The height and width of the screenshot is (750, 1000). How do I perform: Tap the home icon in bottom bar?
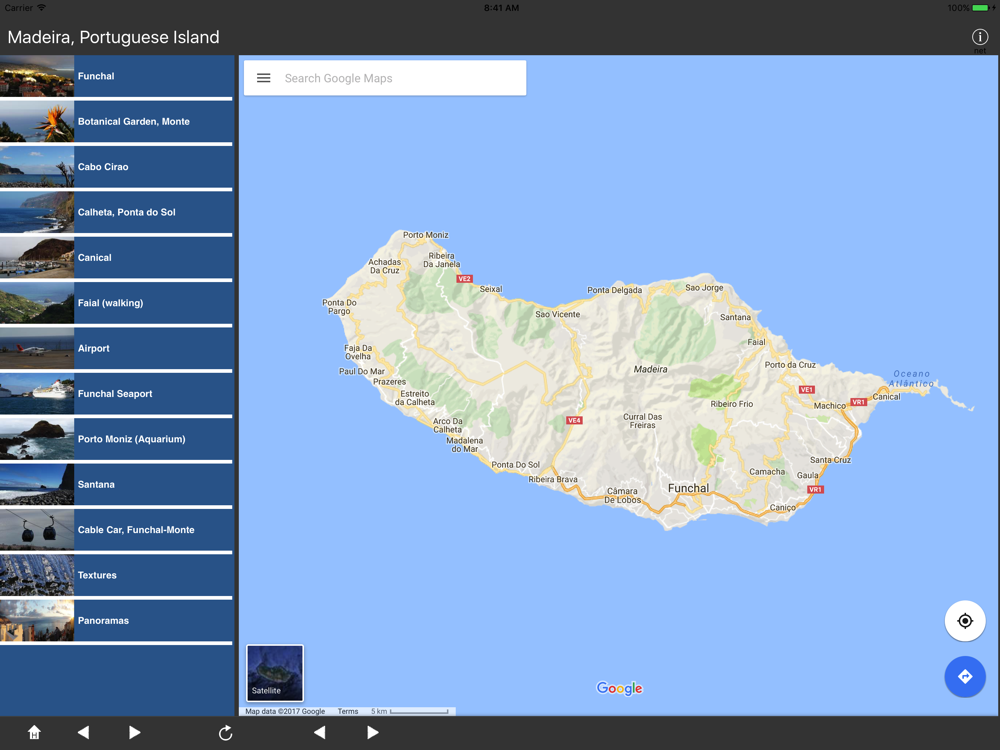click(34, 733)
